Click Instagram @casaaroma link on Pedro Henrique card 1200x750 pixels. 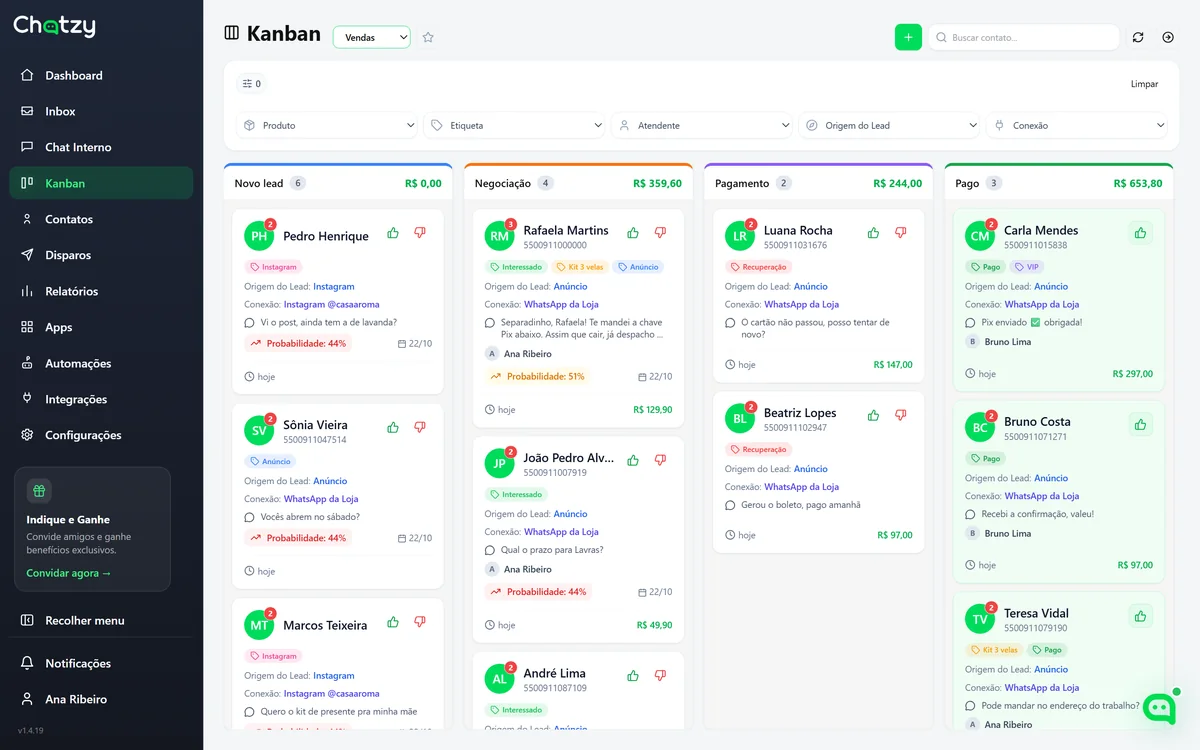(331, 304)
